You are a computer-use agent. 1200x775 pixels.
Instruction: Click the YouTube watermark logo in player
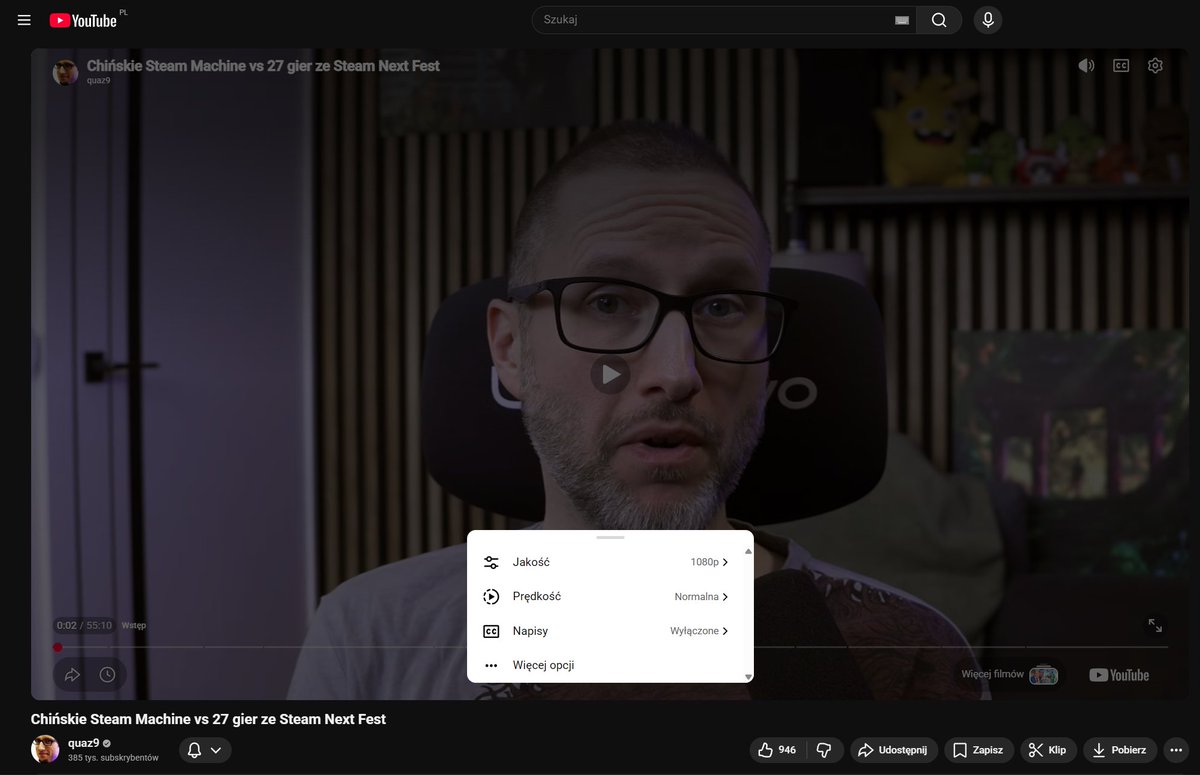[1119, 675]
